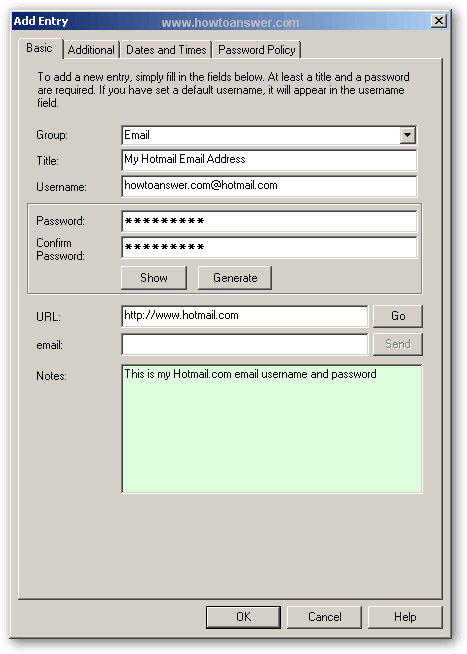The image size is (467, 654).
Task: Select the Confirm Password field
Action: (269, 247)
